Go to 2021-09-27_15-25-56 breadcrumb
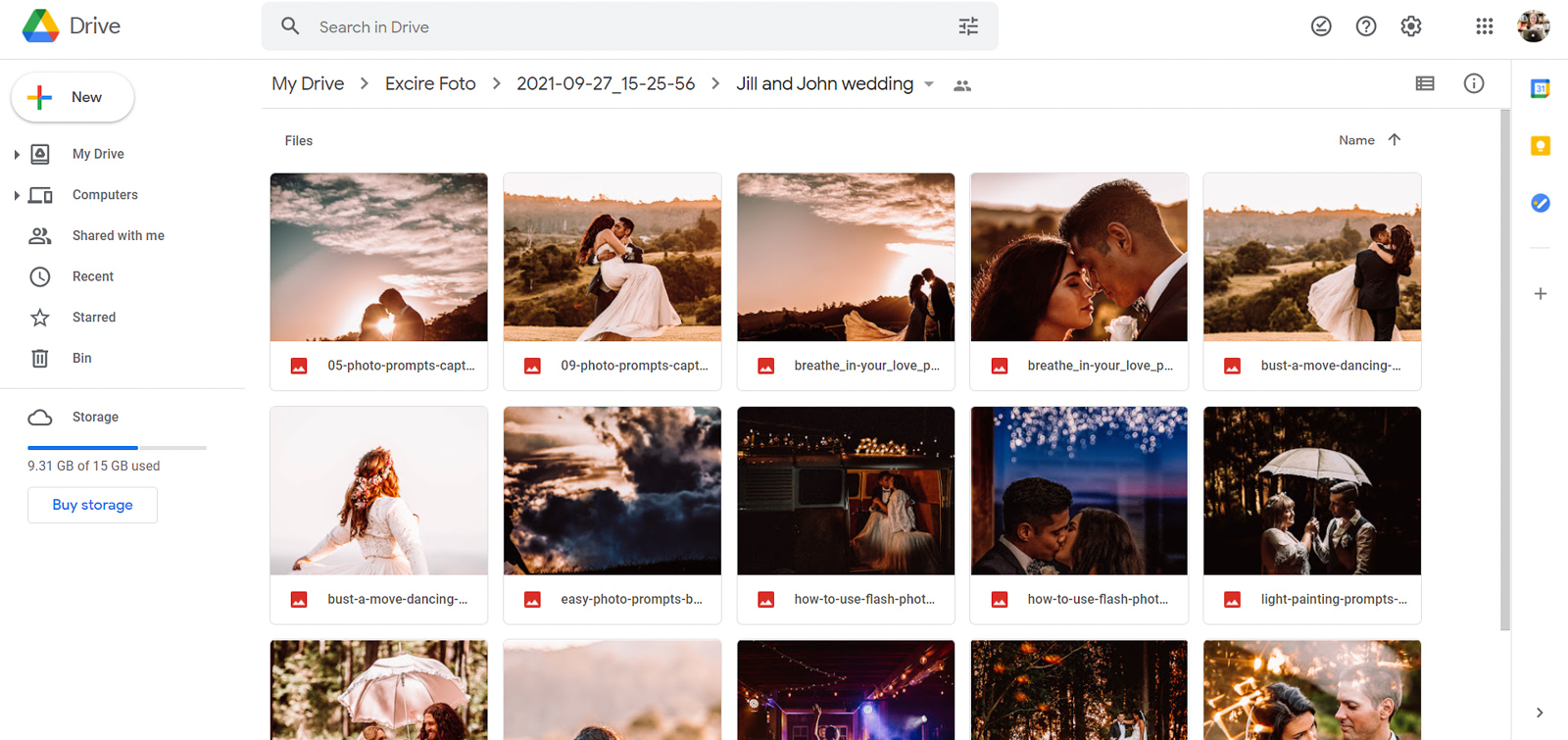1568x740 pixels. [x=606, y=84]
